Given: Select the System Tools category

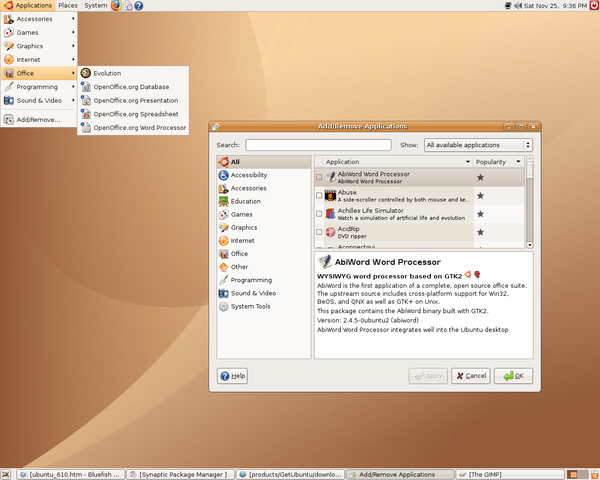Looking at the screenshot, I should [x=264, y=306].
